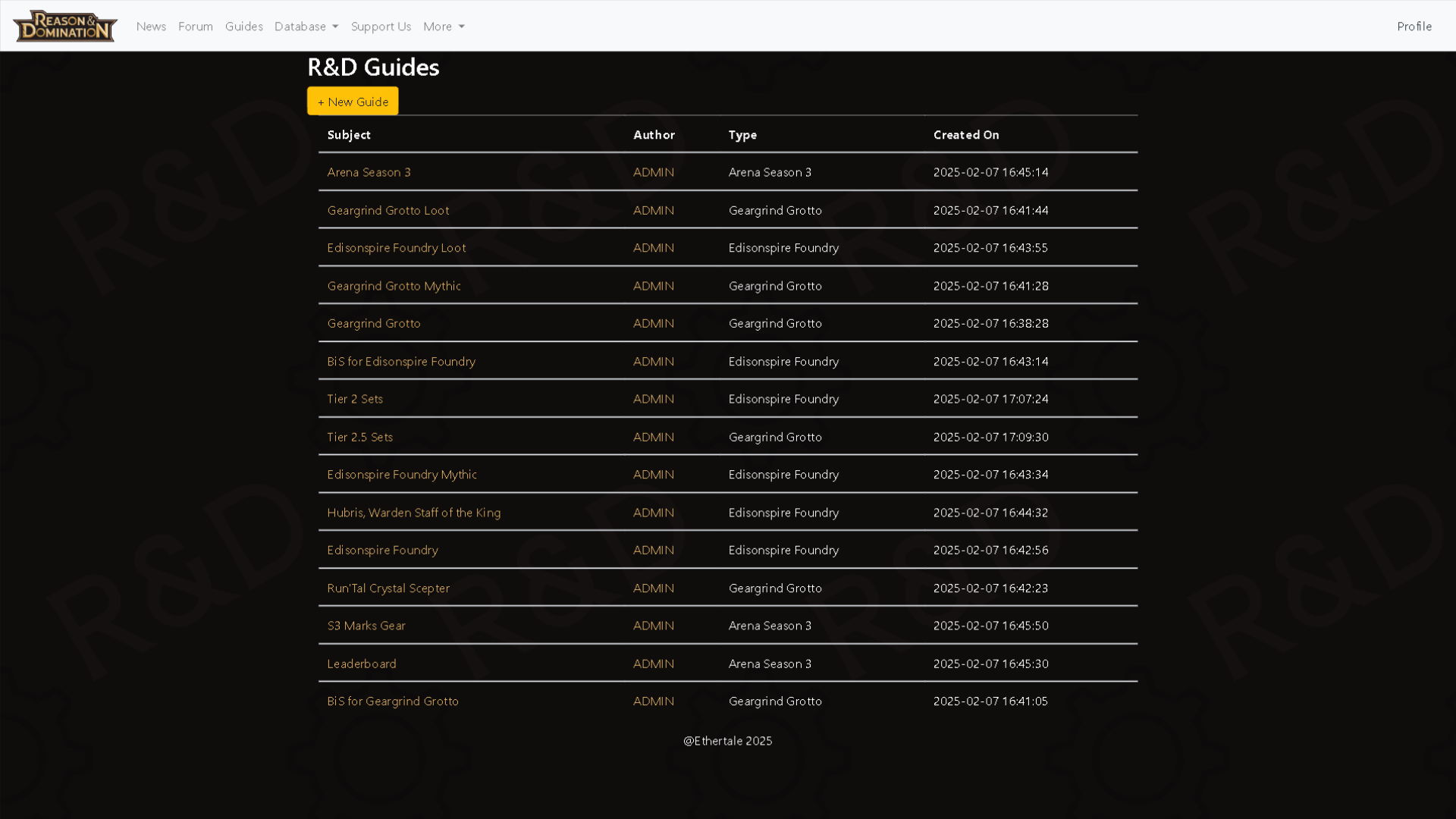View your Profile
Screen dimensions: 1456x819
1414,26
